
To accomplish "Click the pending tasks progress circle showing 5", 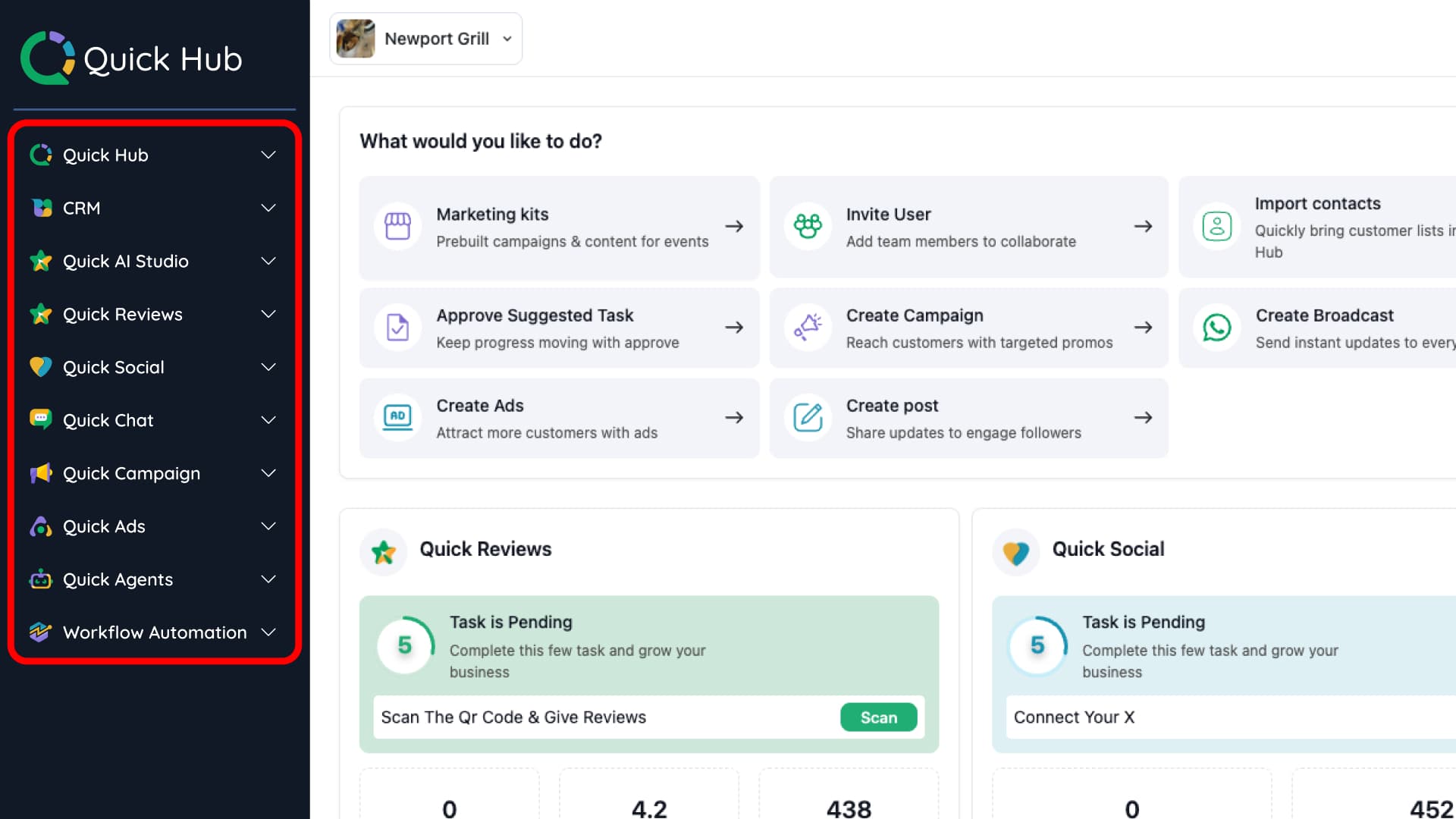I will [406, 645].
